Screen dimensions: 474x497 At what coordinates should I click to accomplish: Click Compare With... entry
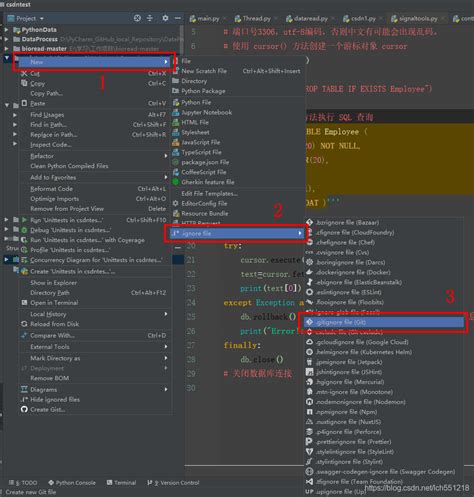[x=94, y=335]
